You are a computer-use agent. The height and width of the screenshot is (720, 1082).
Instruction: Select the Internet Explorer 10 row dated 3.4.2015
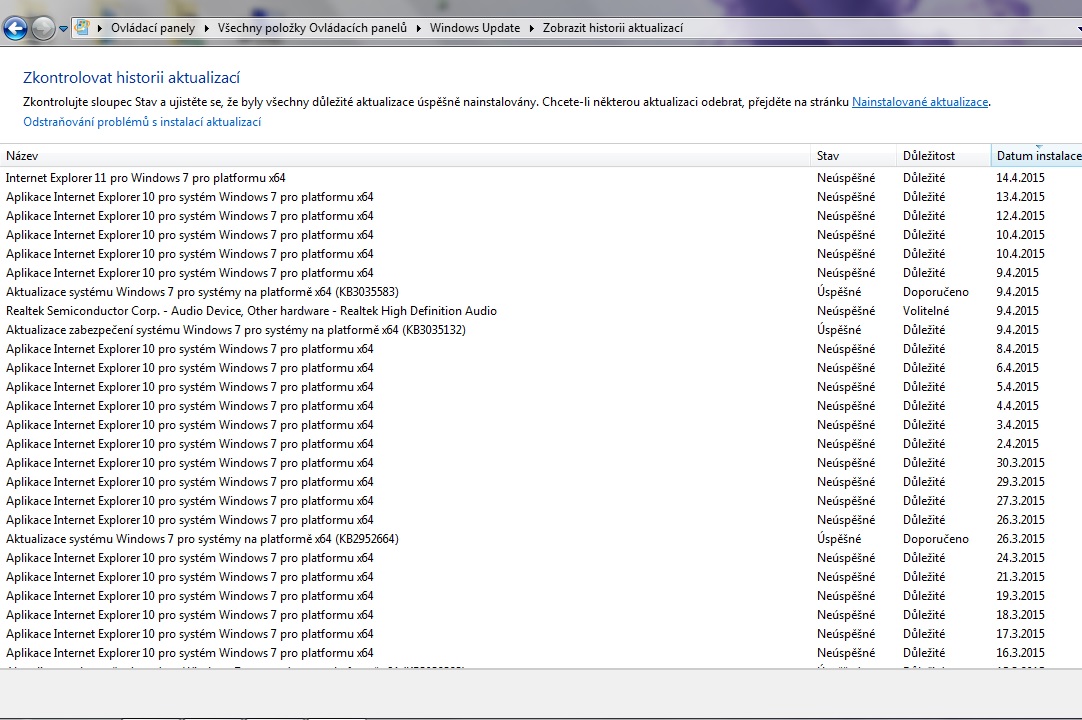click(x=541, y=425)
